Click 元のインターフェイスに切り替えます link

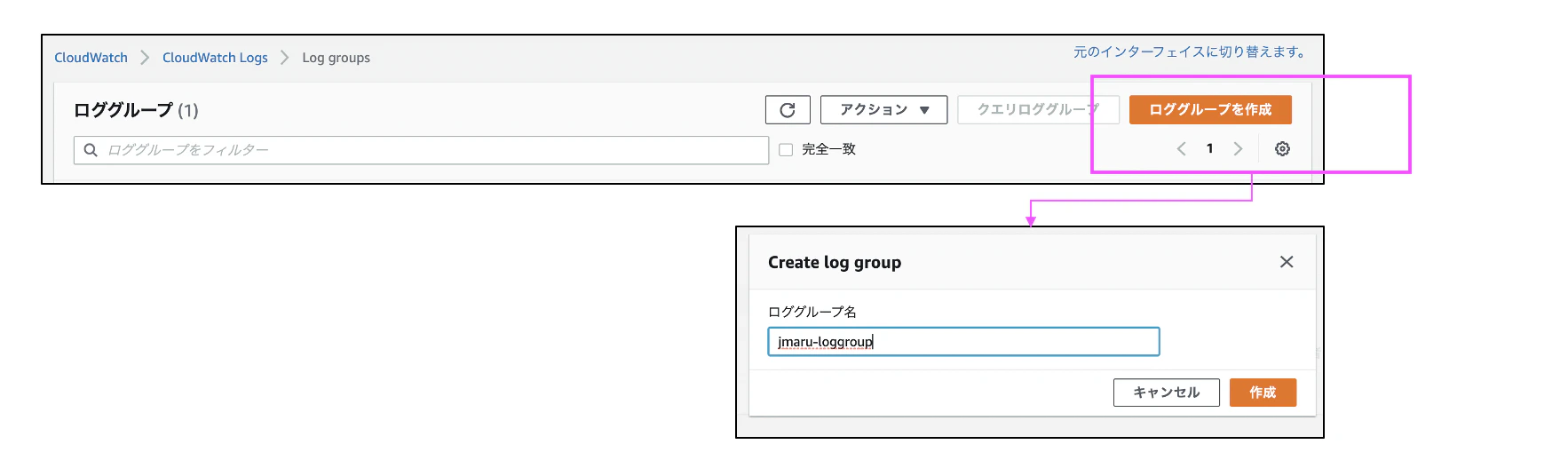click(x=1192, y=52)
